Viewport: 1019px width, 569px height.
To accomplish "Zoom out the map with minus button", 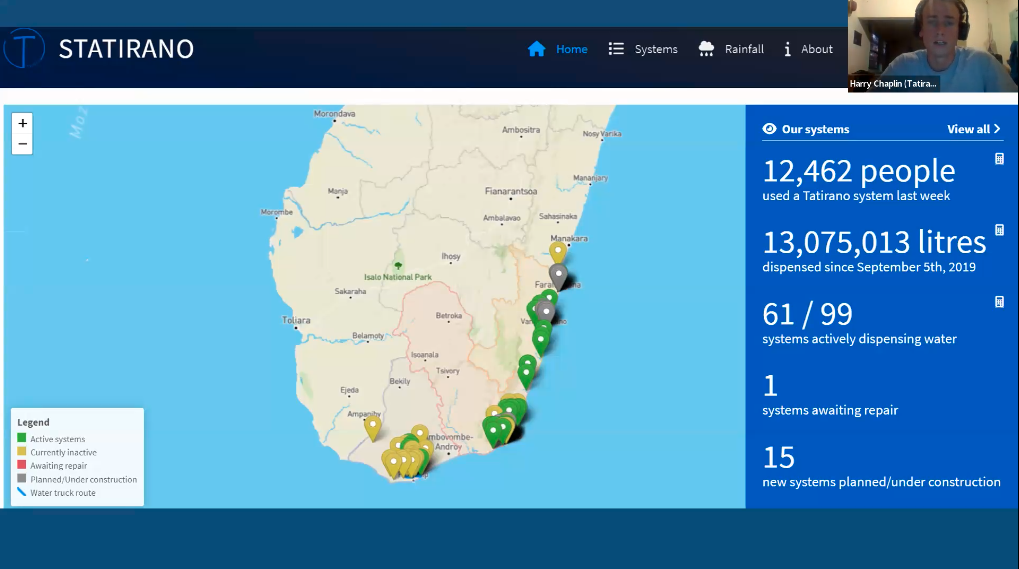I will click(22, 144).
